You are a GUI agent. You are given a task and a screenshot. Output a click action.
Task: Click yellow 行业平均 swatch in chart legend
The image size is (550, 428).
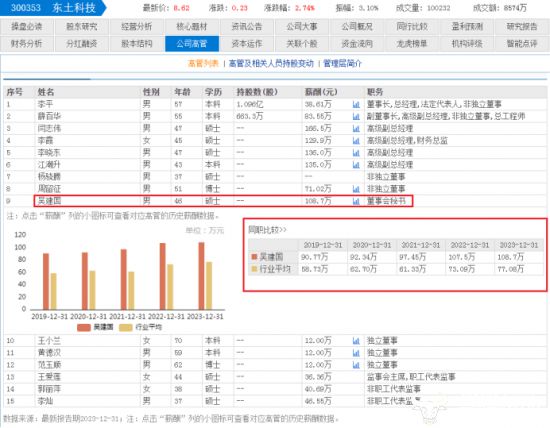tap(126, 327)
